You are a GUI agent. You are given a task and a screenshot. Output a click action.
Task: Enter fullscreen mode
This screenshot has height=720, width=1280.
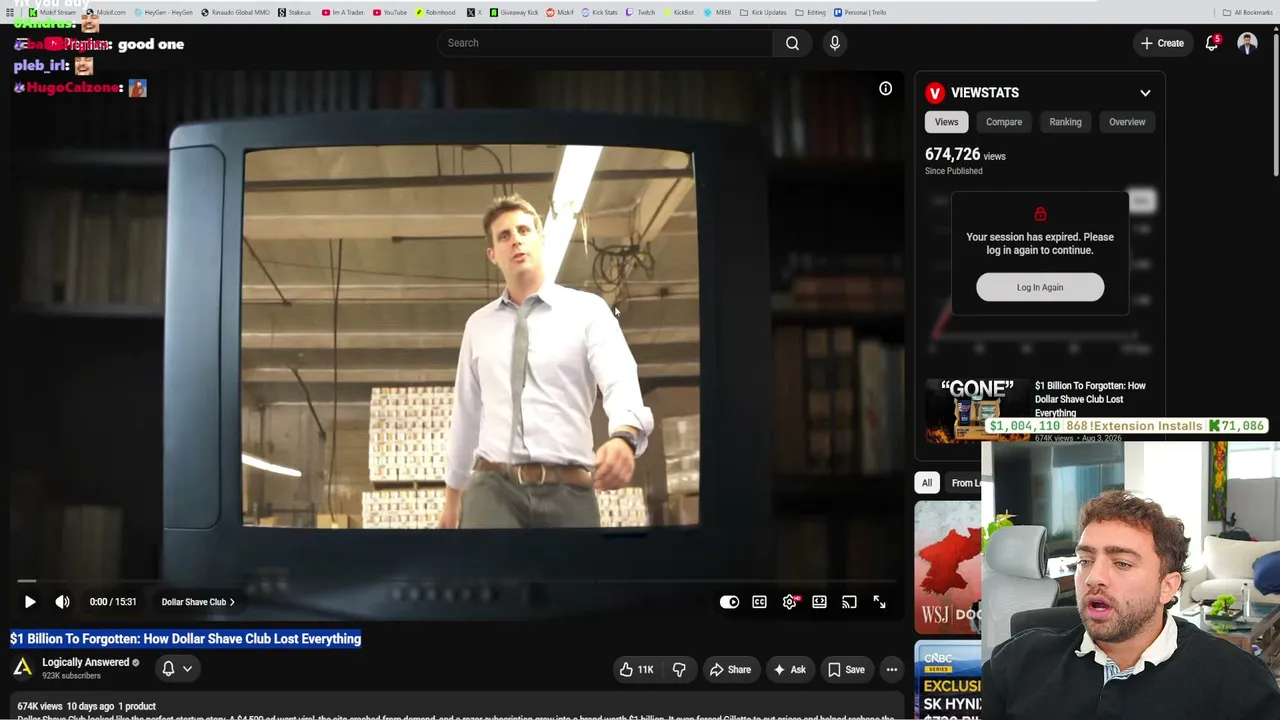pyautogui.click(x=879, y=602)
